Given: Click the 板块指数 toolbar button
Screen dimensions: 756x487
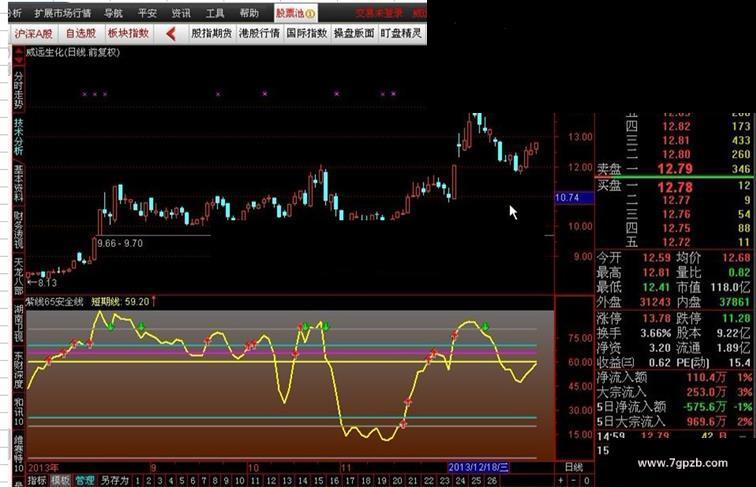Looking at the screenshot, I should click(128, 33).
